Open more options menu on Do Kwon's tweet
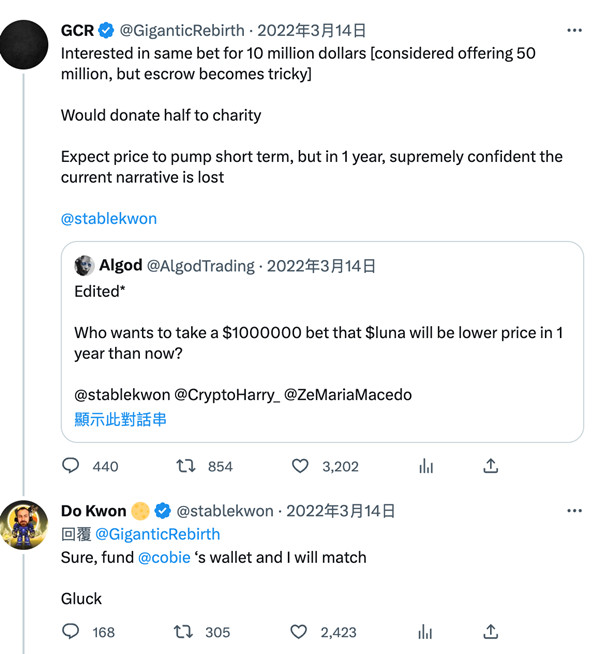600x654 pixels. [574, 511]
